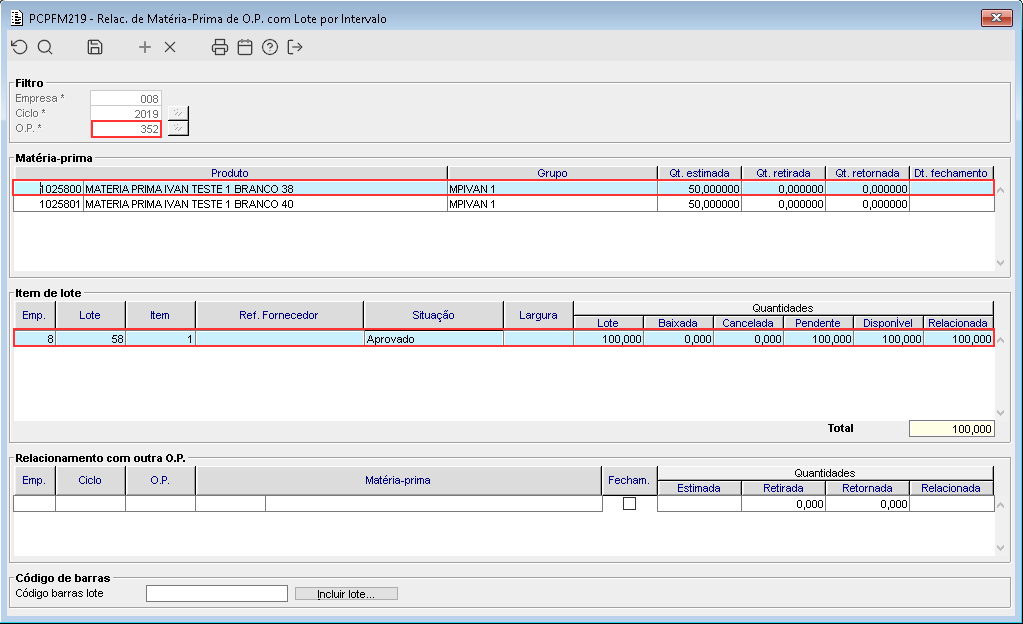Click the Ciclo field showing 2019

coord(126,114)
